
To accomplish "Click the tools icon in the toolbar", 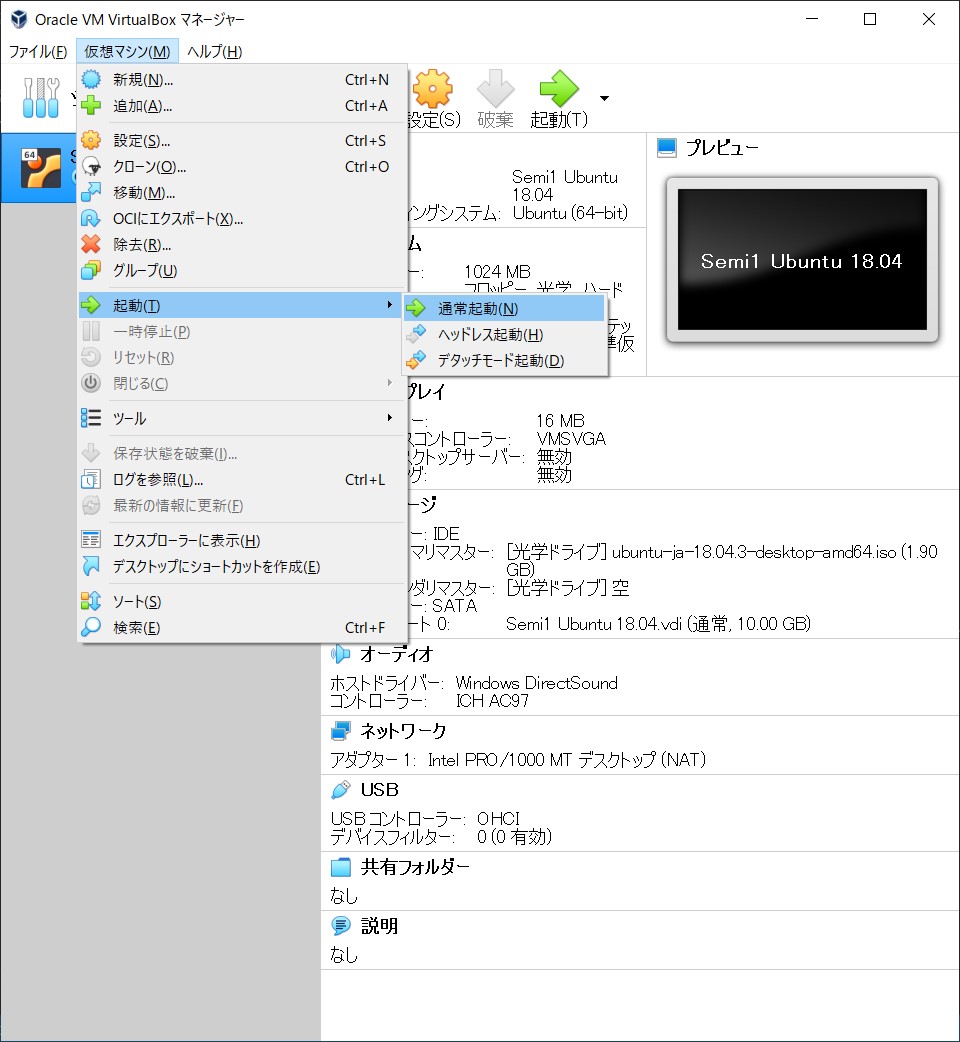I will tap(41, 98).
